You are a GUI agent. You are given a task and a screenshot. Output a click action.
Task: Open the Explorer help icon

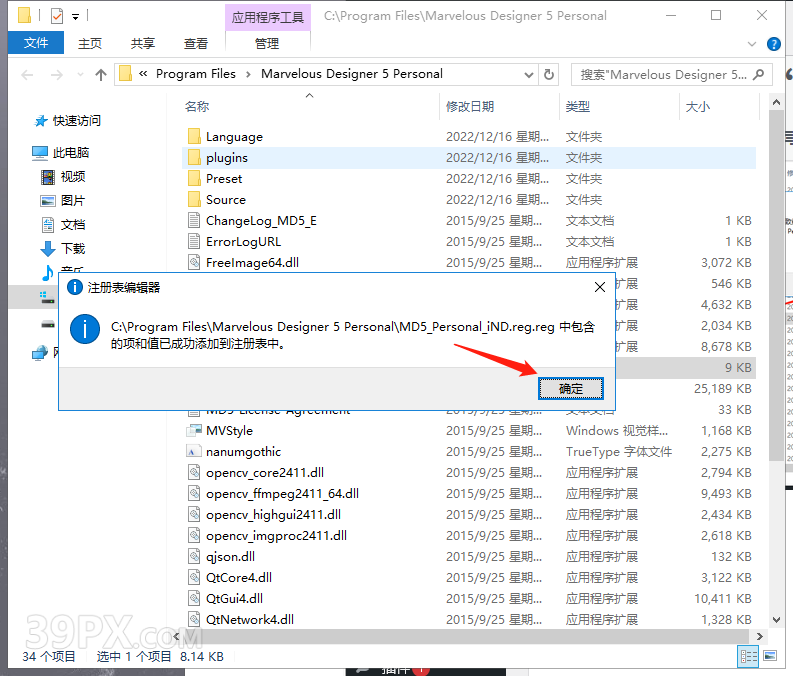773,44
